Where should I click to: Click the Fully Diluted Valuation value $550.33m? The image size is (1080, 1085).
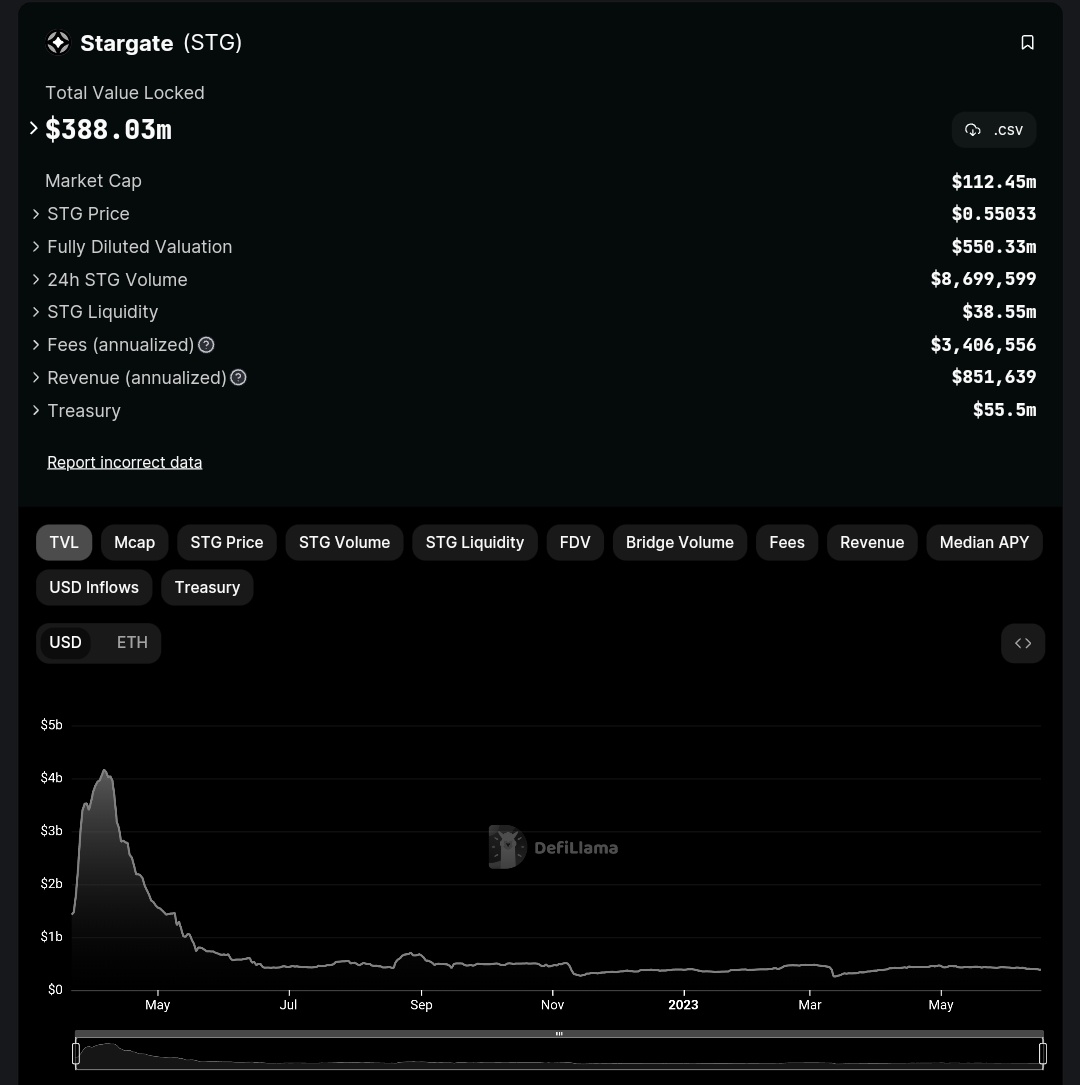point(994,246)
